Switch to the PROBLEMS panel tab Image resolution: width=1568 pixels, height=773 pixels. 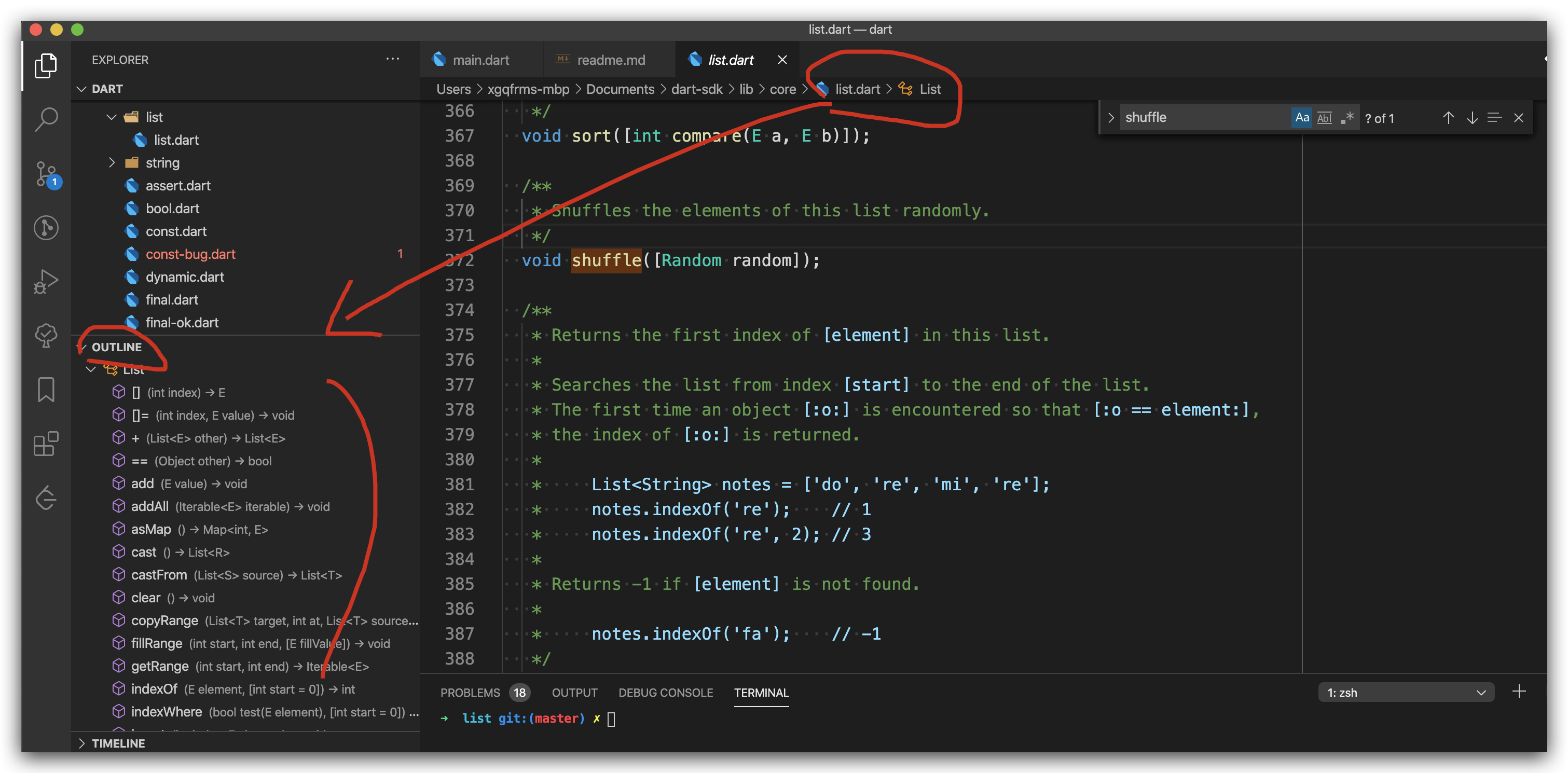click(x=470, y=693)
